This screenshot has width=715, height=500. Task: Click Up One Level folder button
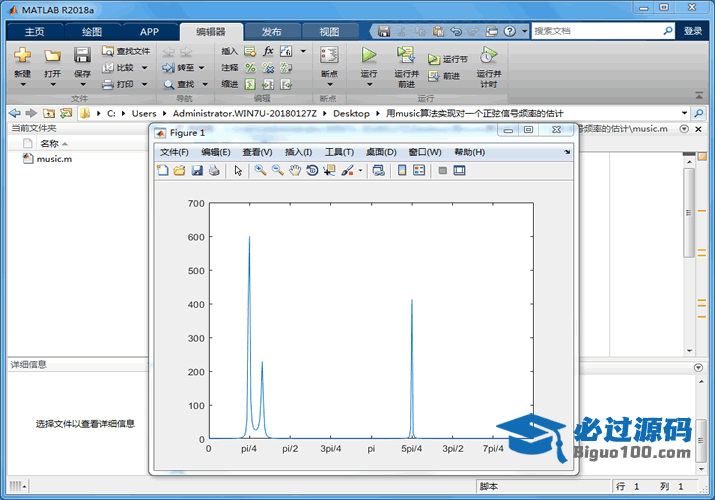coord(49,113)
